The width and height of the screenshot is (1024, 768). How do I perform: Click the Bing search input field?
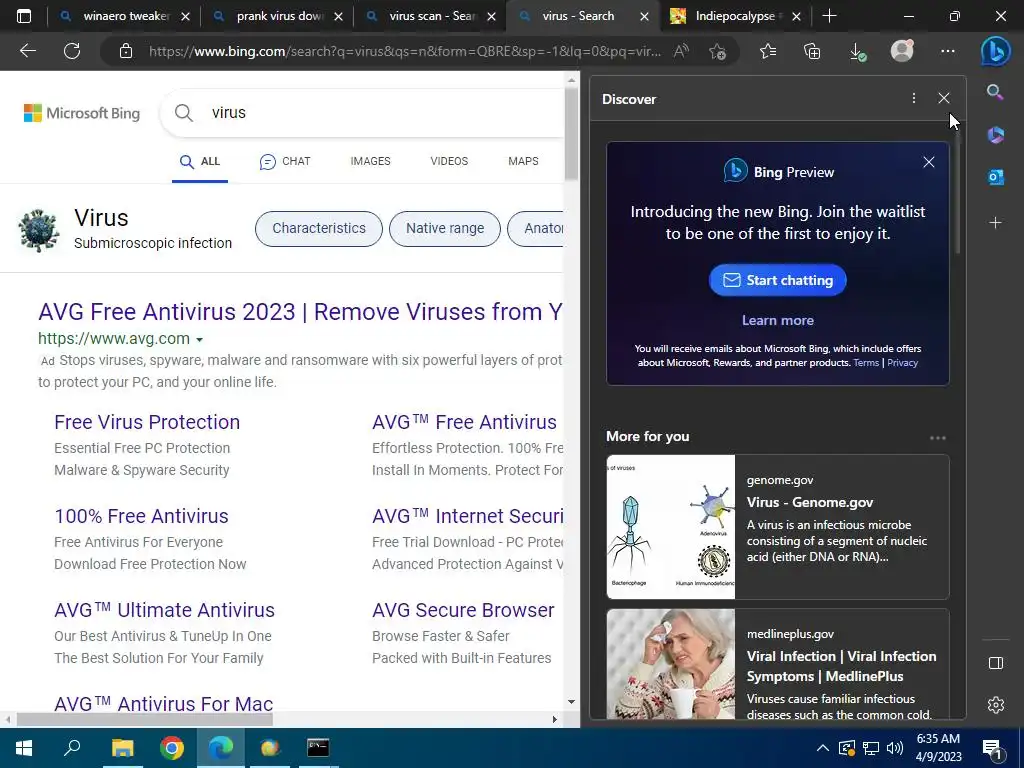385,112
